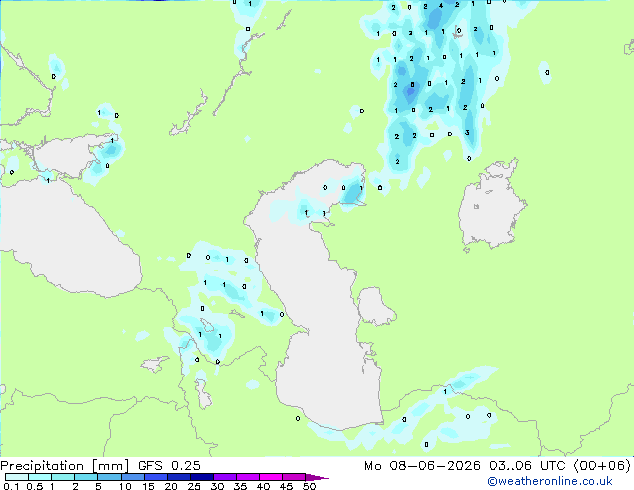The image size is (634, 490).
Task: Click the "20" legend tick label
Action: pyautogui.click(x=171, y=486)
